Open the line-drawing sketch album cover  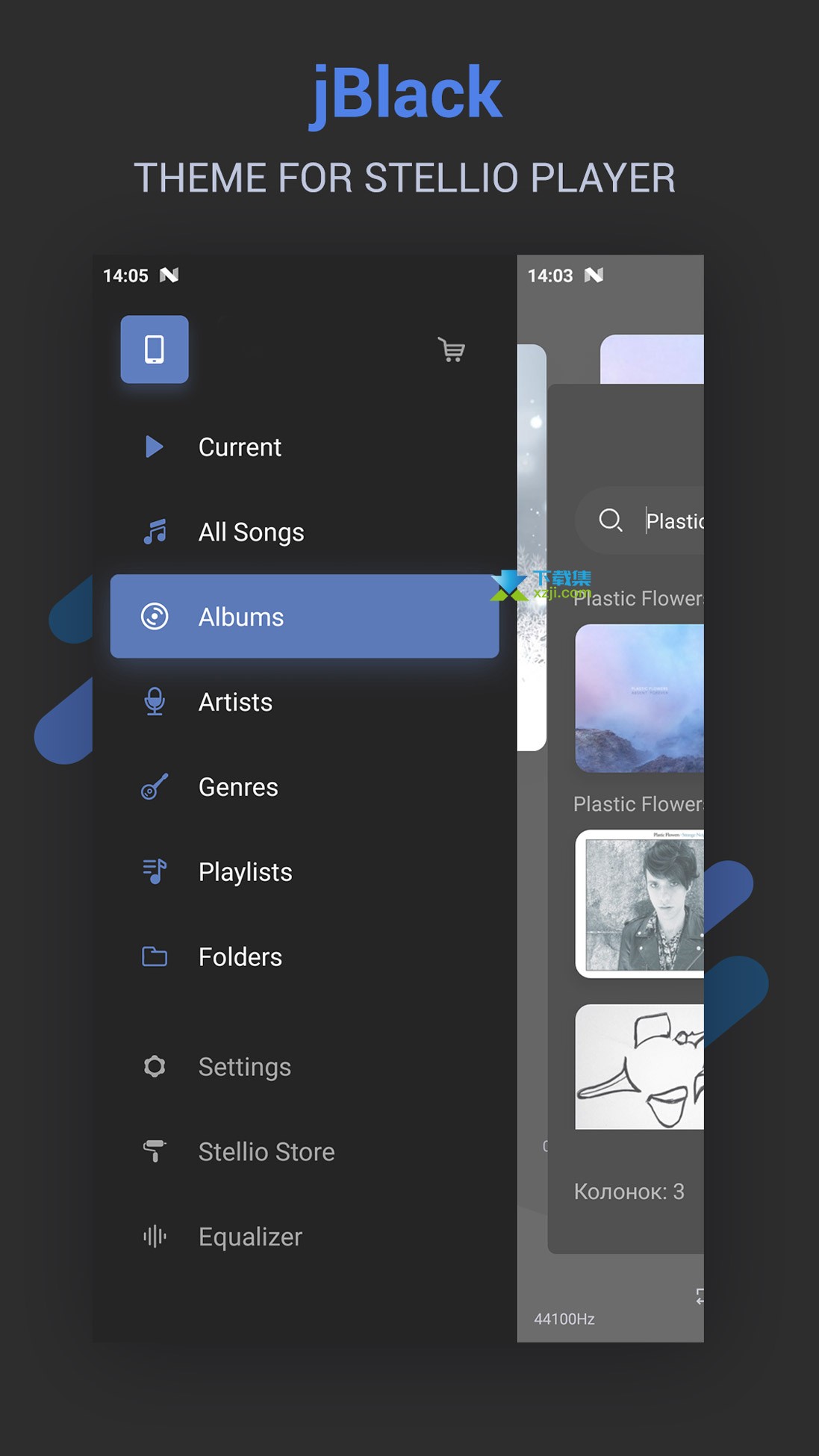(640, 1066)
